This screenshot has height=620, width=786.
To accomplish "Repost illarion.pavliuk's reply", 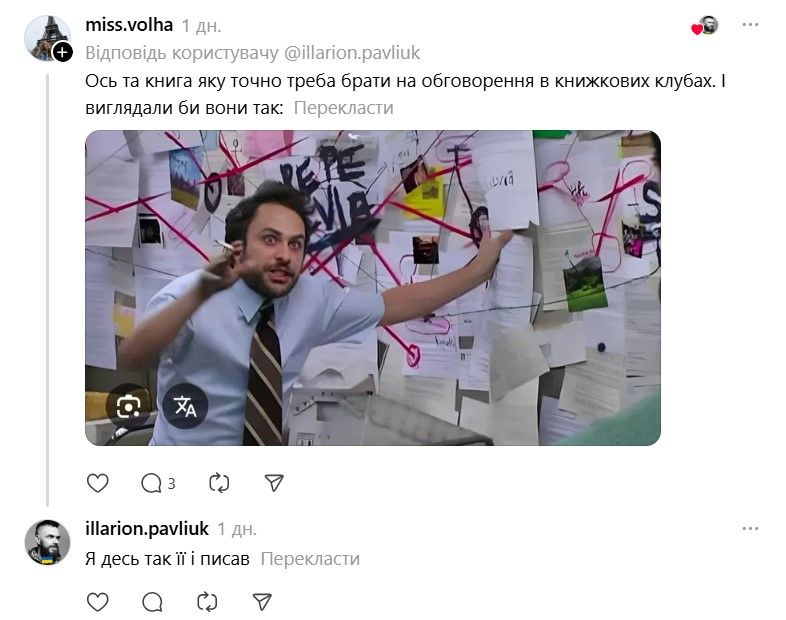I will tap(207, 601).
